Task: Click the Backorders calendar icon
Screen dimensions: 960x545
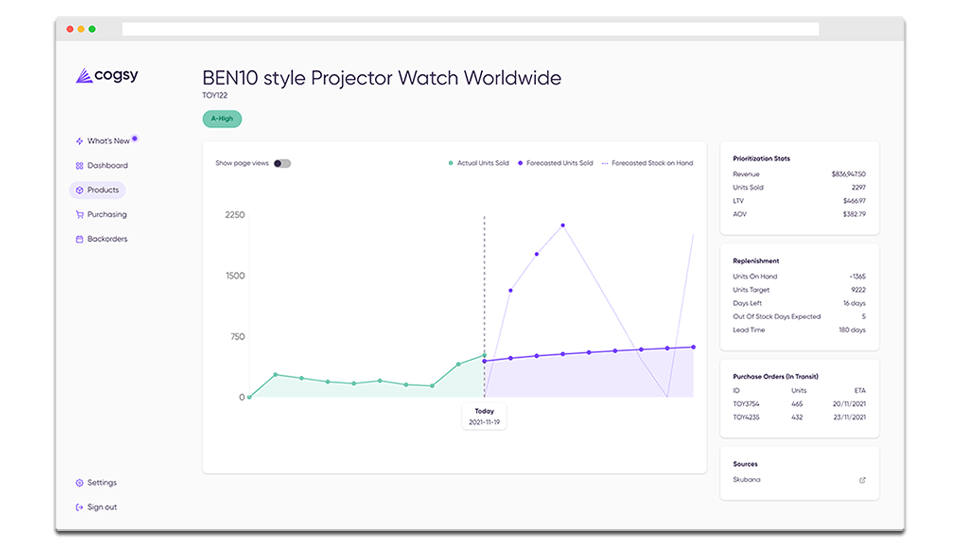Action: click(79, 239)
